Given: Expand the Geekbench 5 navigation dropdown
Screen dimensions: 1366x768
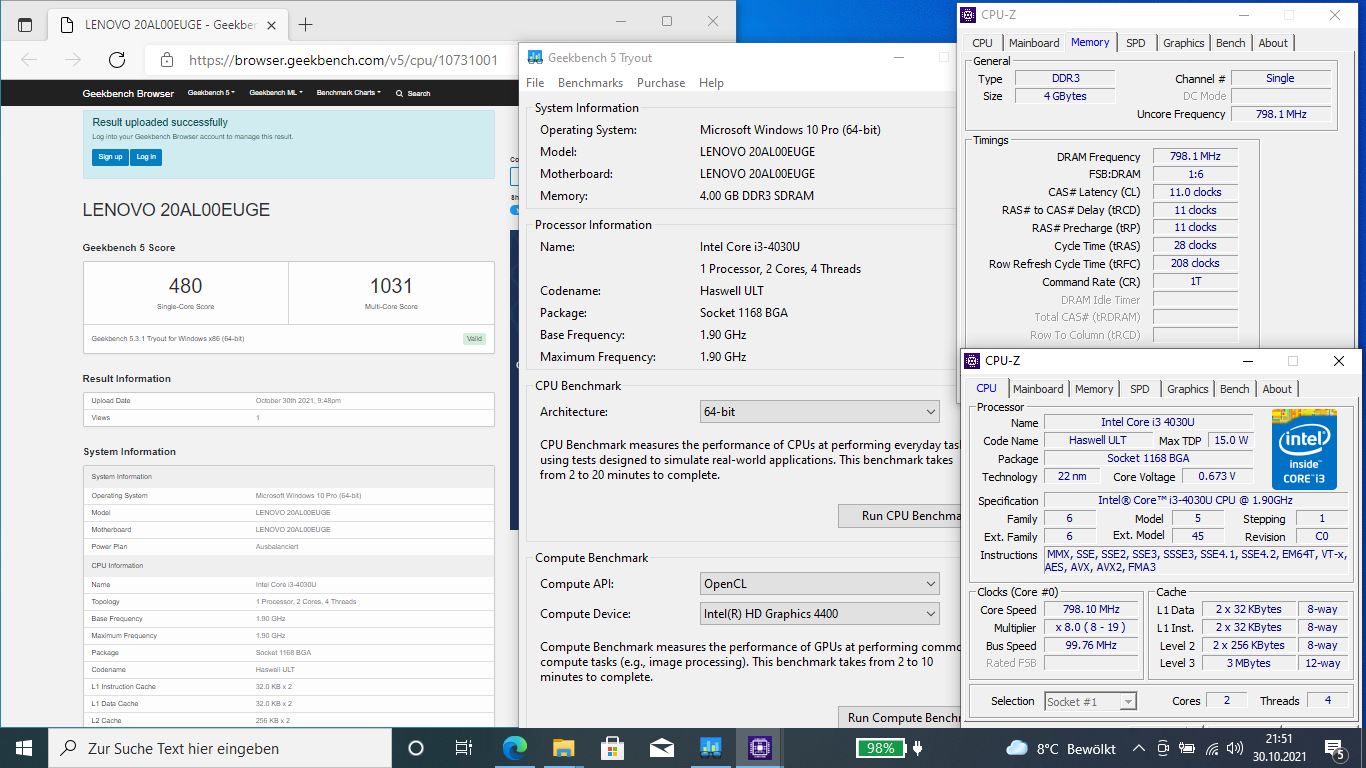Looking at the screenshot, I should [x=211, y=93].
